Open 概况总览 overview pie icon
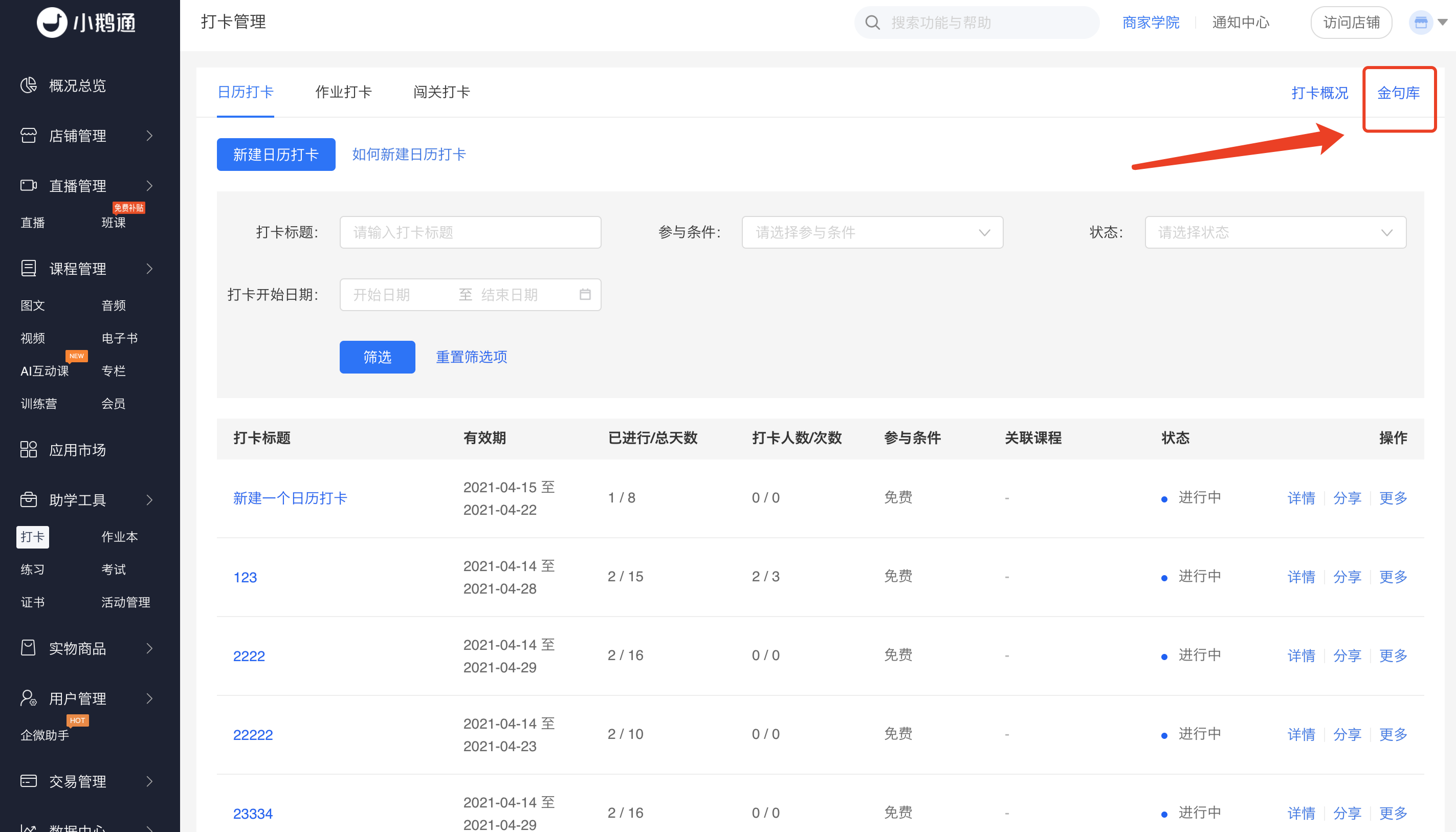 (x=29, y=86)
